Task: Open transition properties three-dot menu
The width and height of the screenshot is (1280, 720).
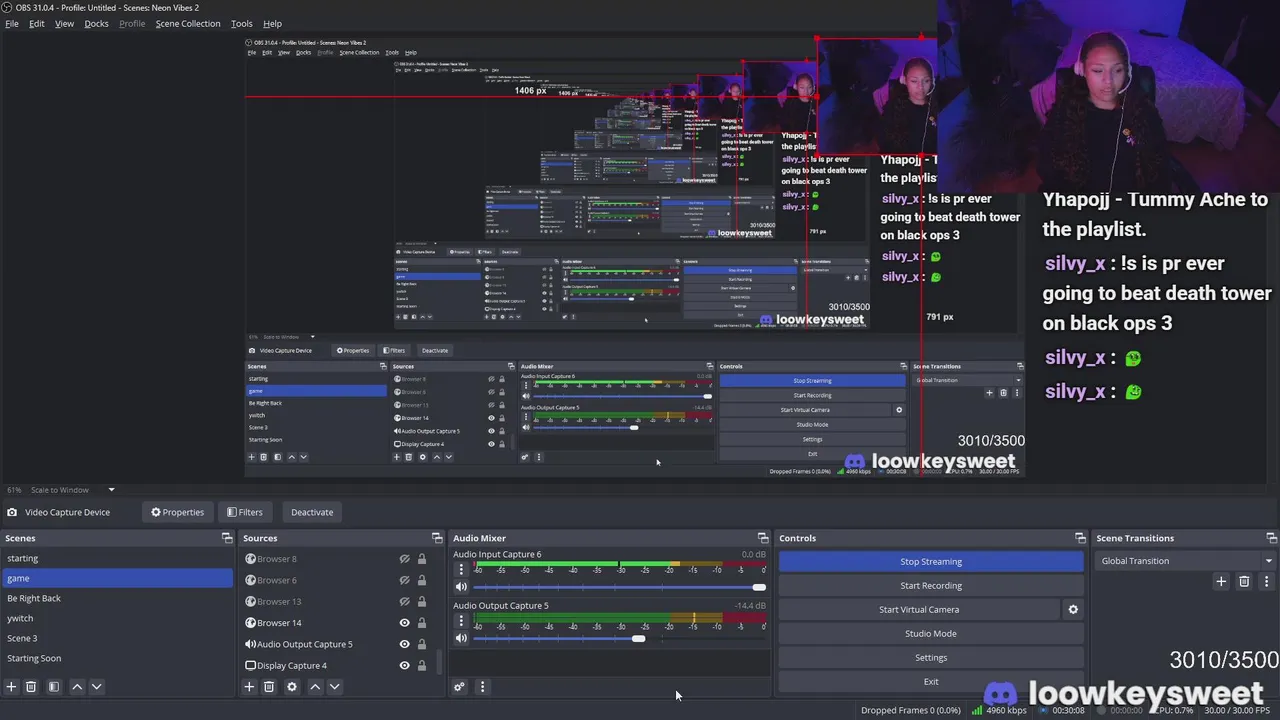Action: point(1266,581)
